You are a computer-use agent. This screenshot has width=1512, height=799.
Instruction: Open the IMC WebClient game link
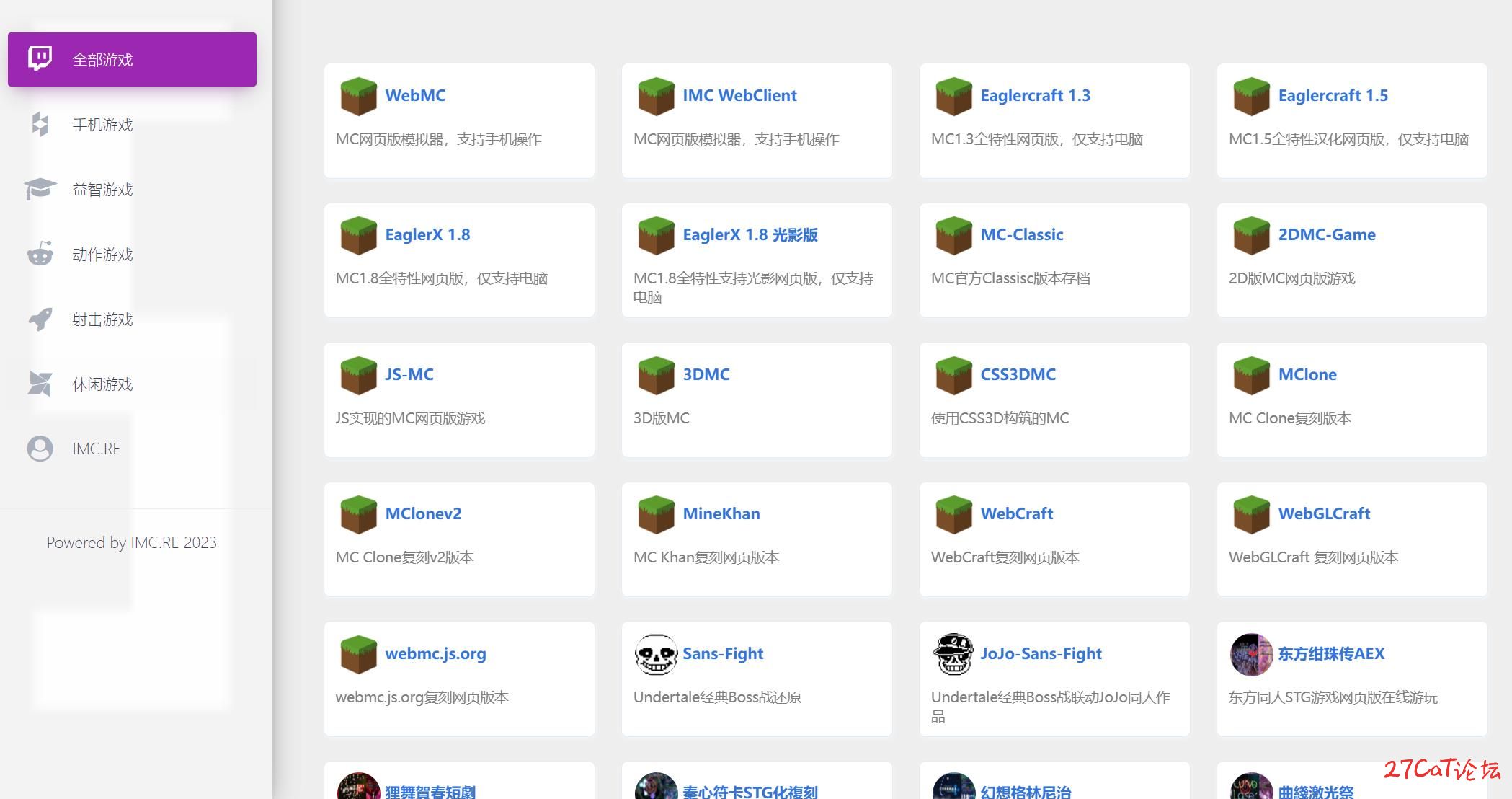tap(739, 95)
